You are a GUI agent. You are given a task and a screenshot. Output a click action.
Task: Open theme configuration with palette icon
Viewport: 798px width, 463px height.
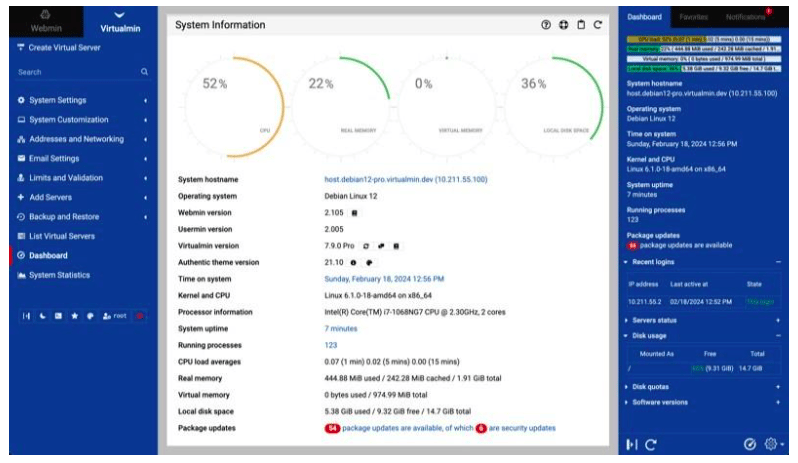(90, 316)
